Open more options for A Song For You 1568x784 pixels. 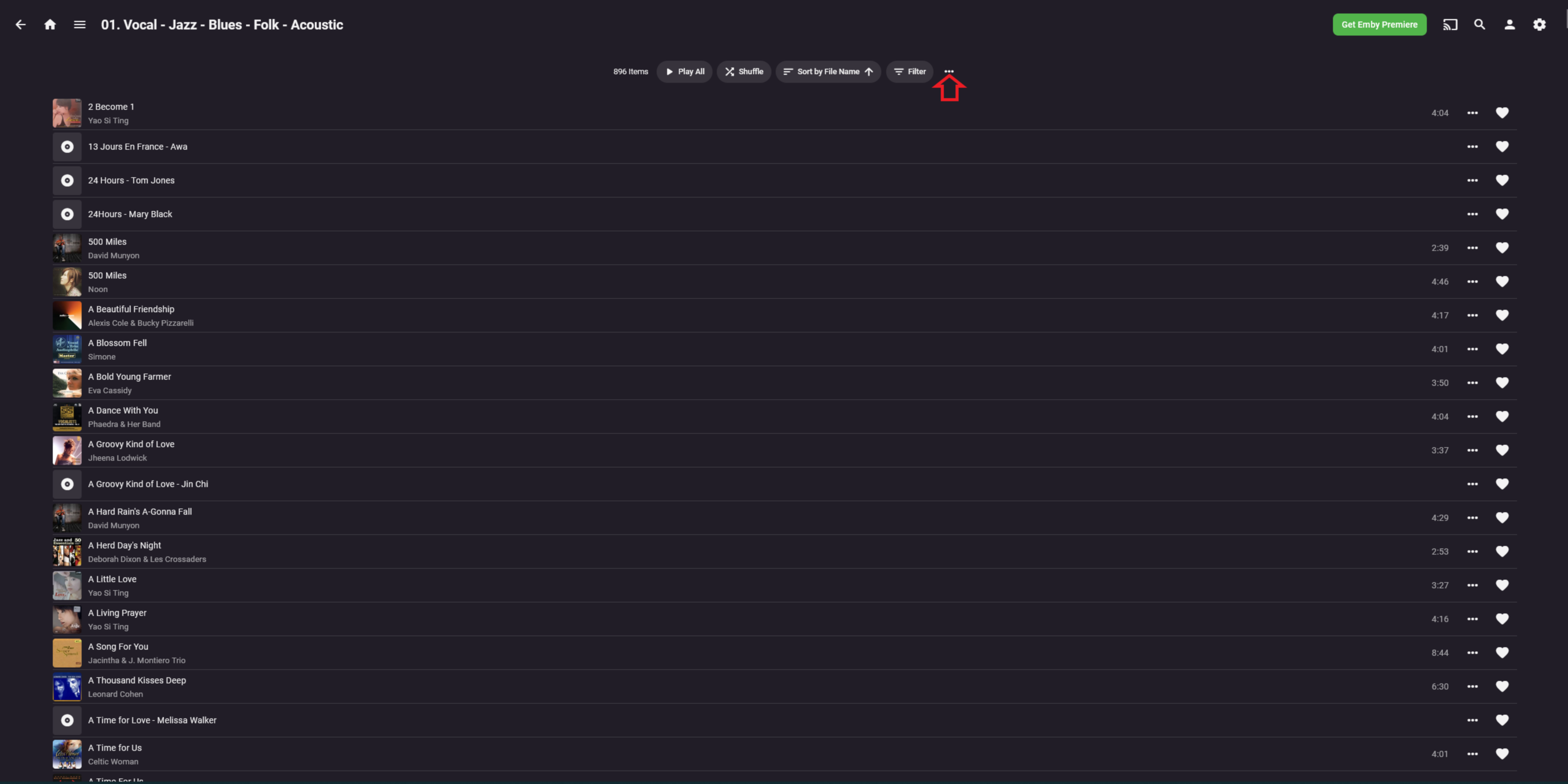[x=1472, y=652]
